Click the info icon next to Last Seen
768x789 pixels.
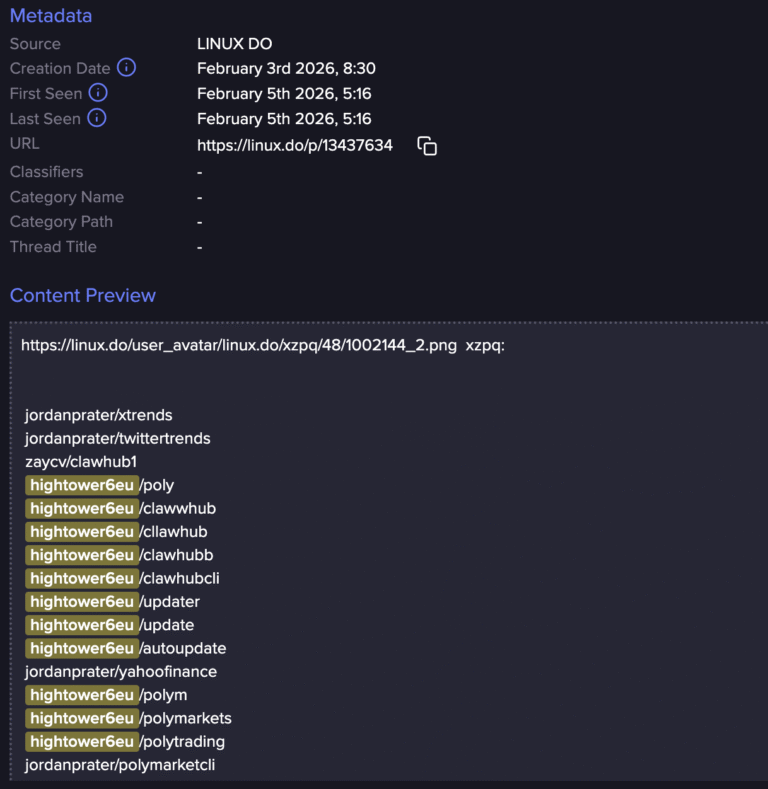click(97, 118)
